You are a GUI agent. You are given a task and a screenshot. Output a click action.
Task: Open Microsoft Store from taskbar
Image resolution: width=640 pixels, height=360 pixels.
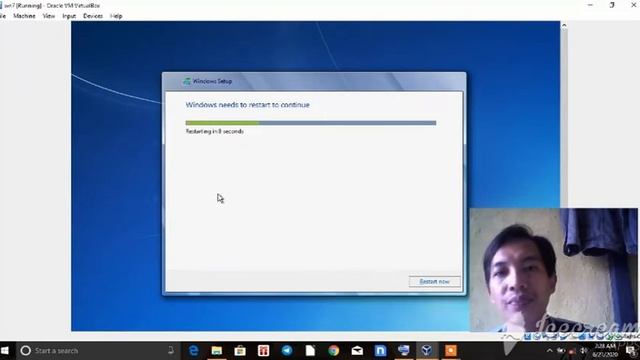pyautogui.click(x=240, y=351)
